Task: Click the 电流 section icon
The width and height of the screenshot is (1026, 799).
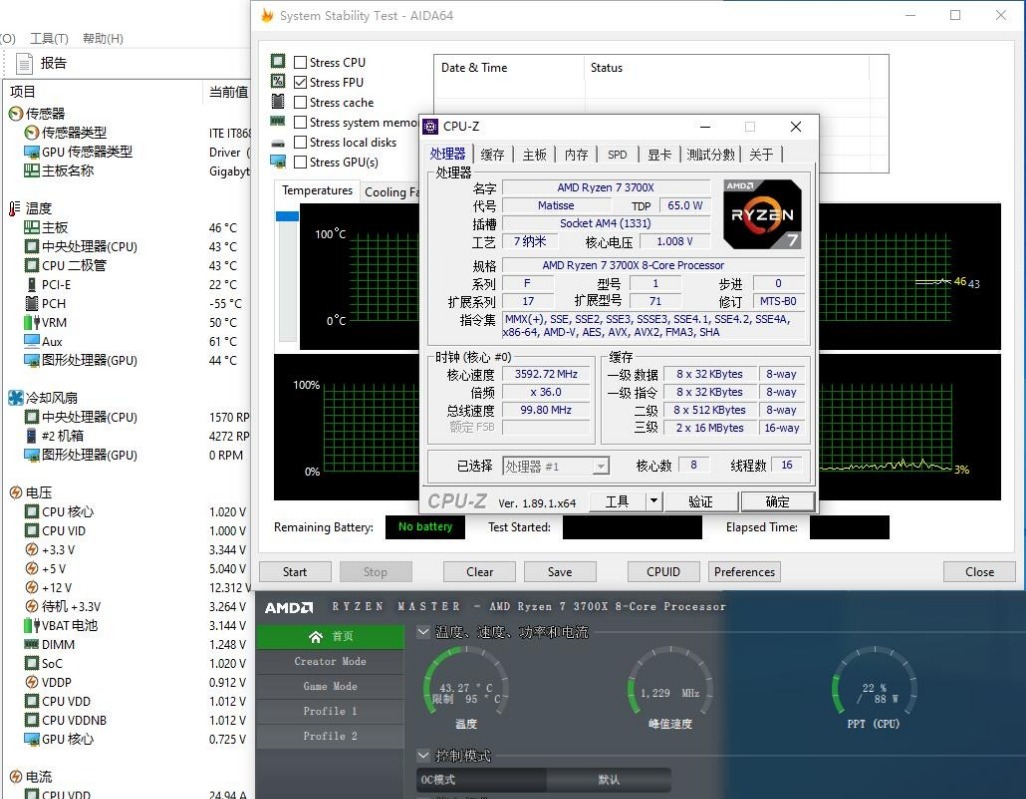Action: coord(16,777)
